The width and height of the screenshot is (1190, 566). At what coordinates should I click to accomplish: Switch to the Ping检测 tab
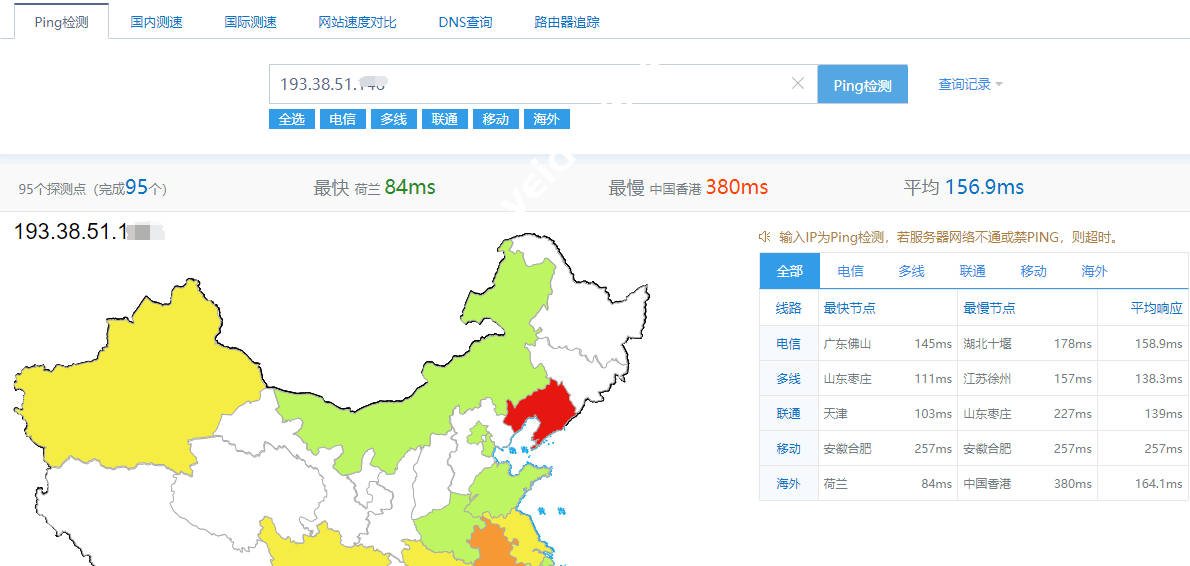coord(61,22)
